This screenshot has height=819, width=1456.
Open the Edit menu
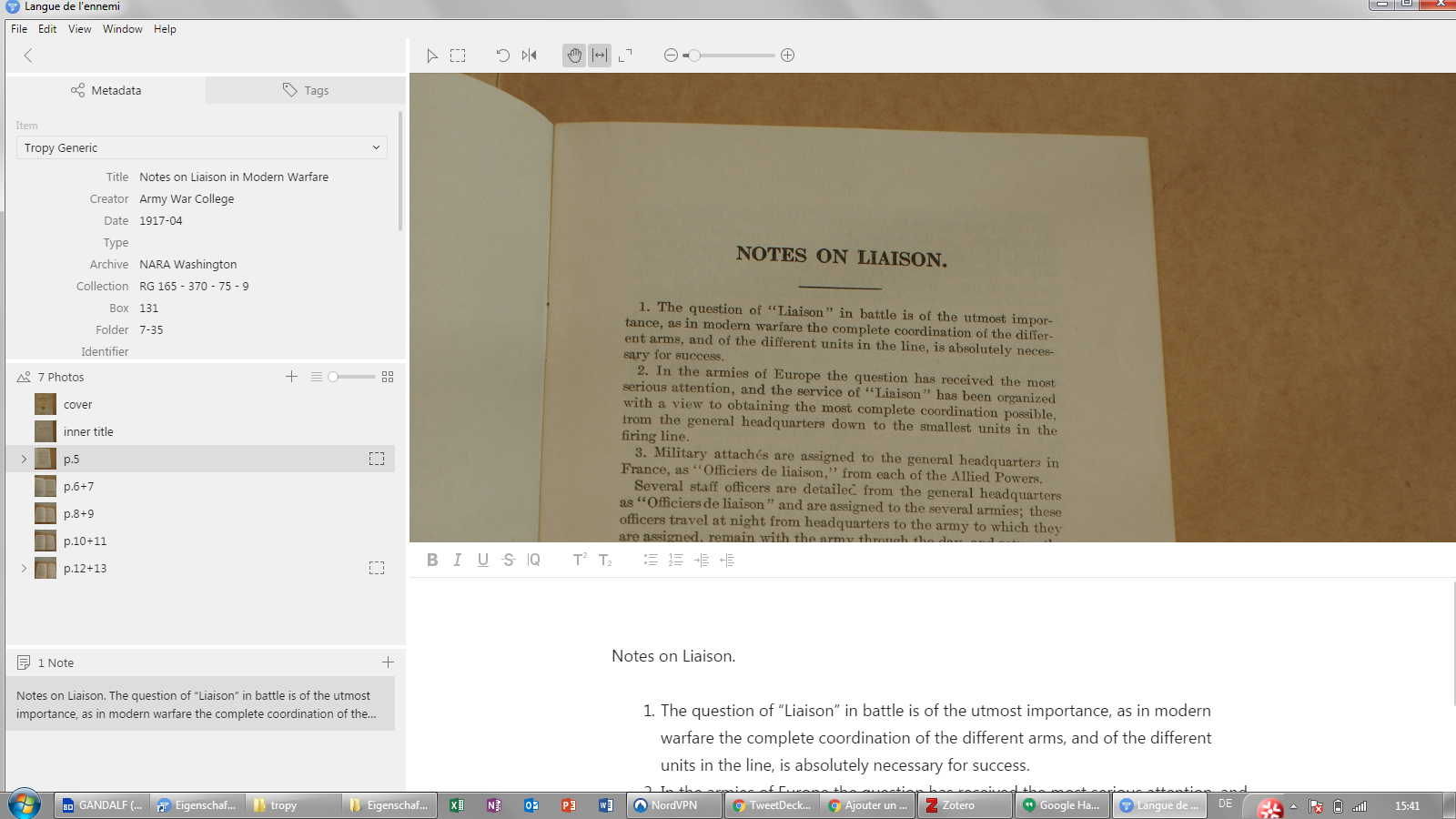pos(47,29)
